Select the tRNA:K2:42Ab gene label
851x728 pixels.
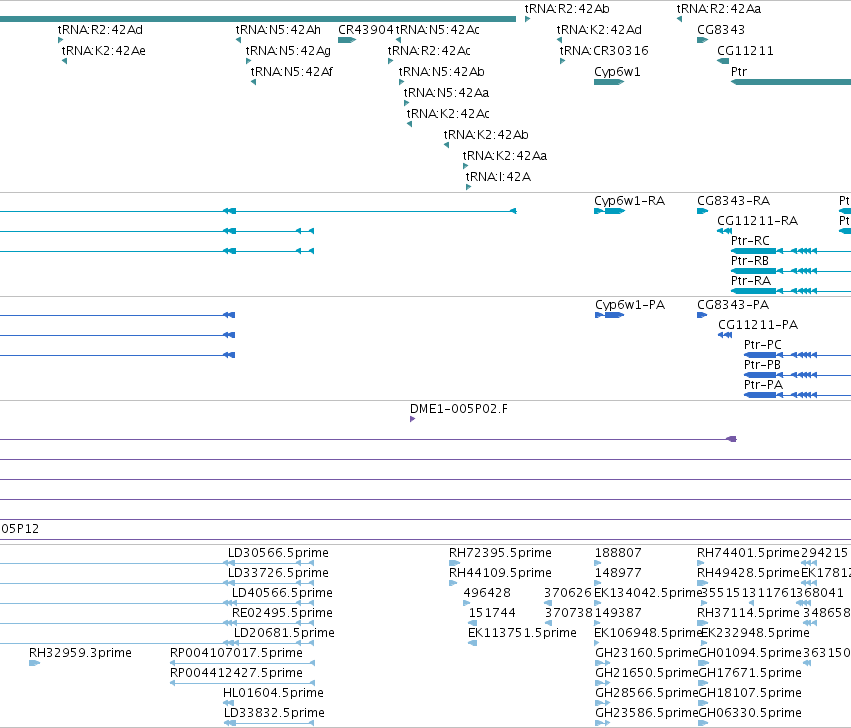486,135
